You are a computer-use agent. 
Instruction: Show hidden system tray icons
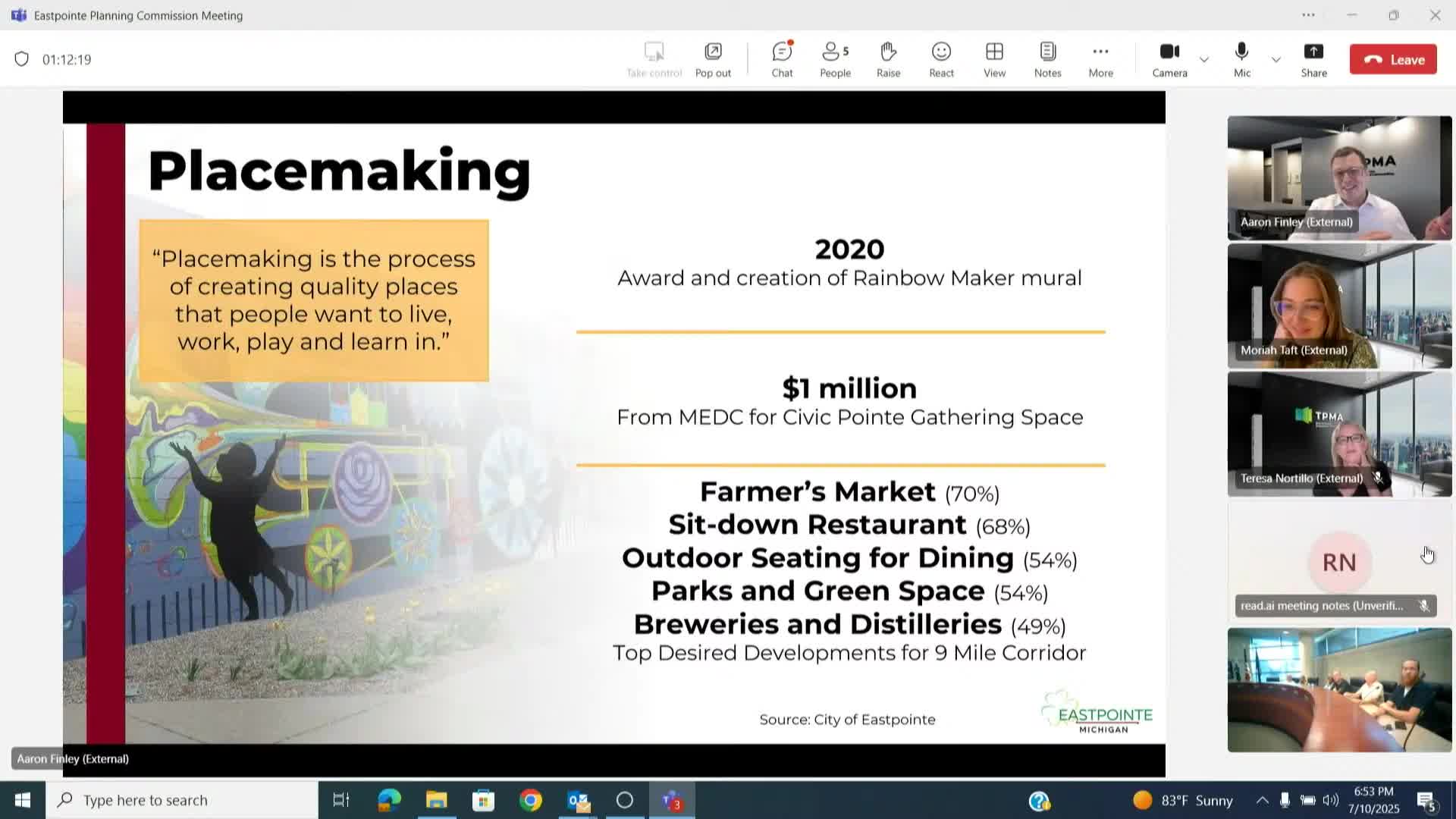1262,800
